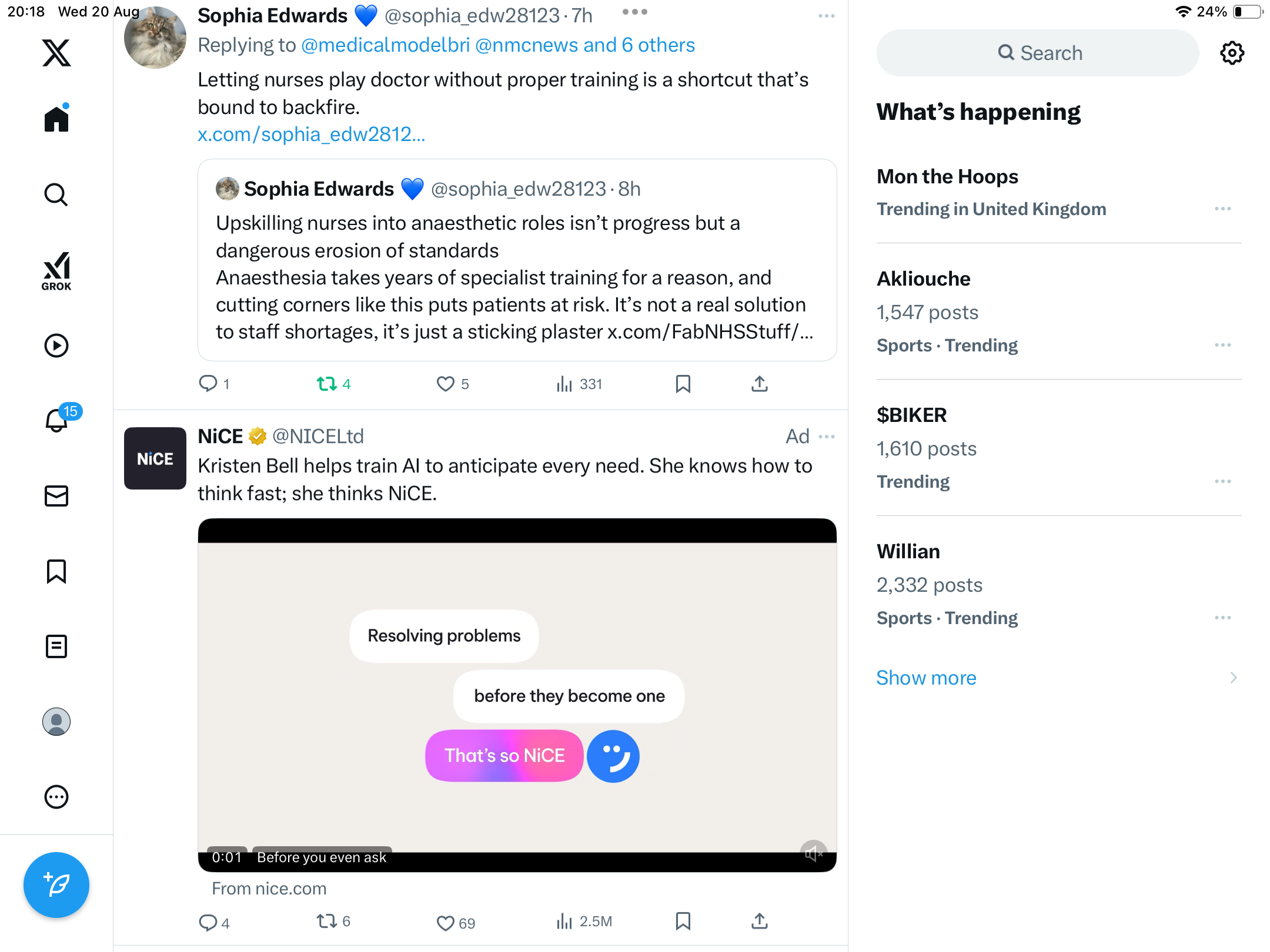Expand options for Mon the Hoops trend
1270x952 pixels.
tap(1222, 209)
